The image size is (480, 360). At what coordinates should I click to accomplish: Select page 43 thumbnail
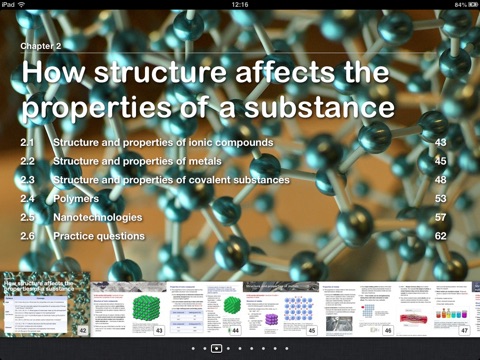(129, 309)
